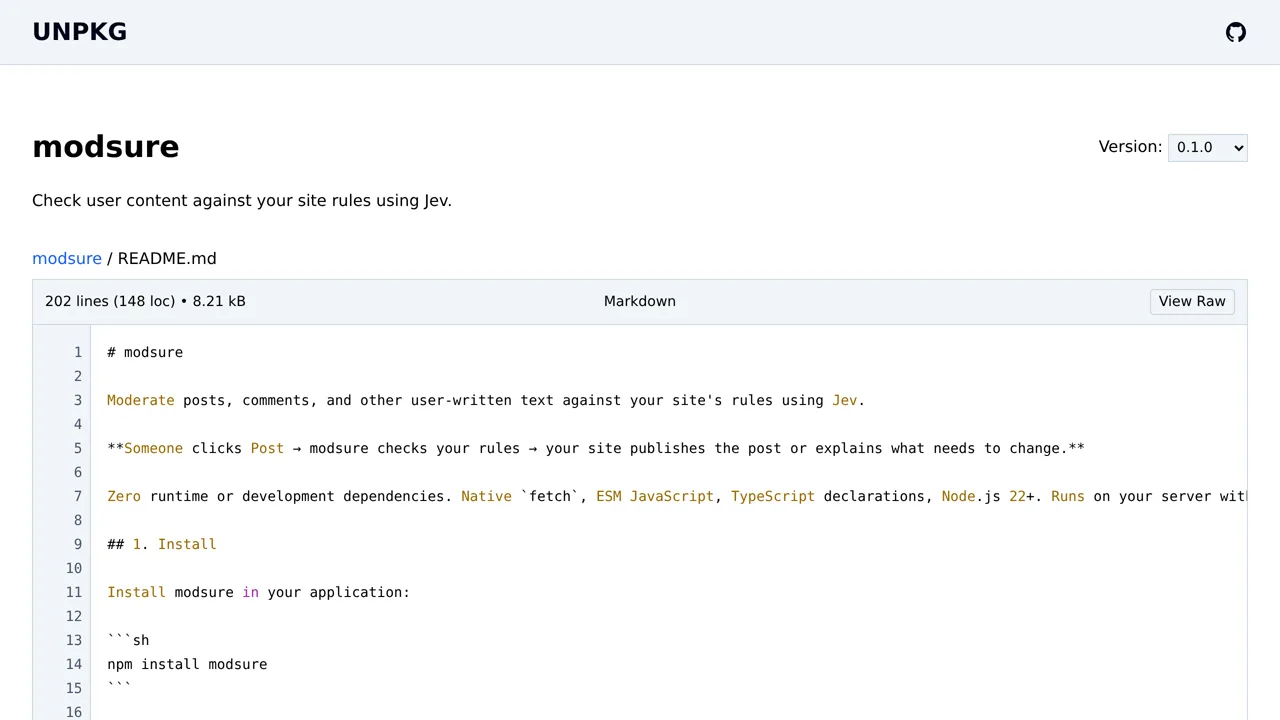Select line number 15
This screenshot has height=720, width=1280.
click(x=74, y=688)
